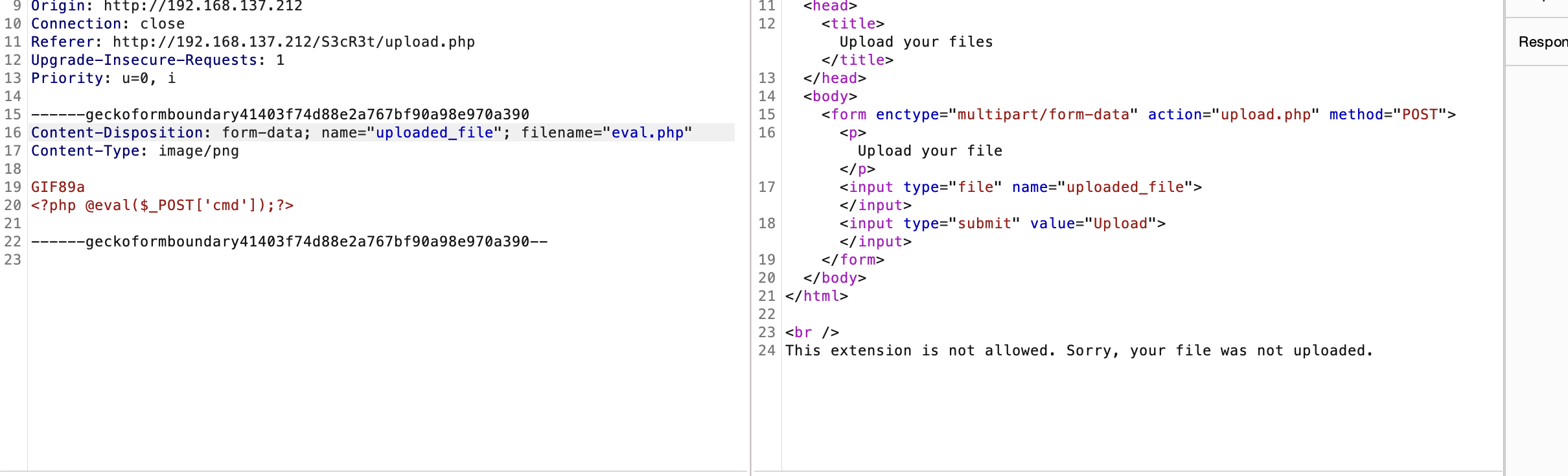Click the input type value 'file'

[975, 187]
